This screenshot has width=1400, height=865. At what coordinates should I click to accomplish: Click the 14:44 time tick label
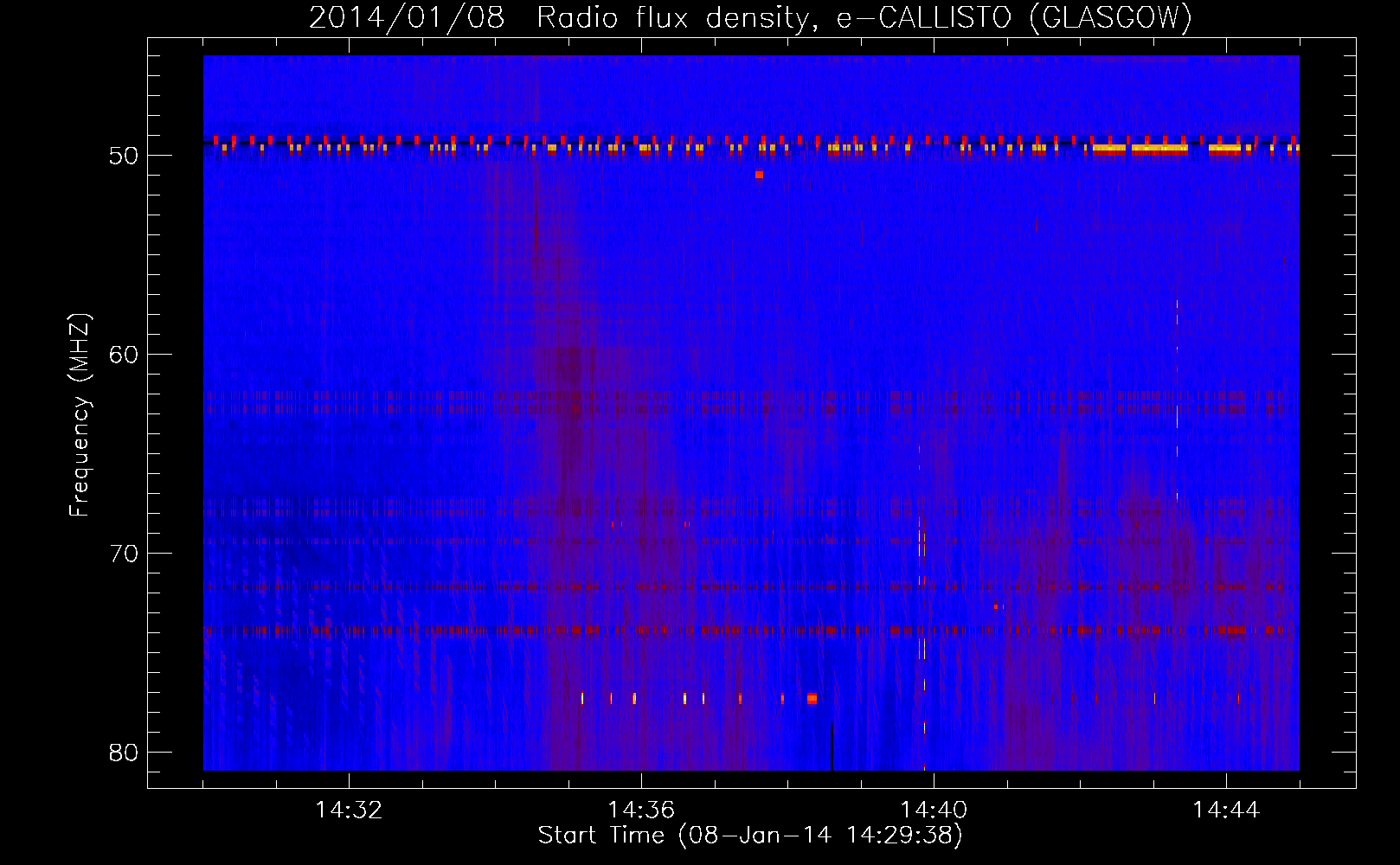point(1226,811)
